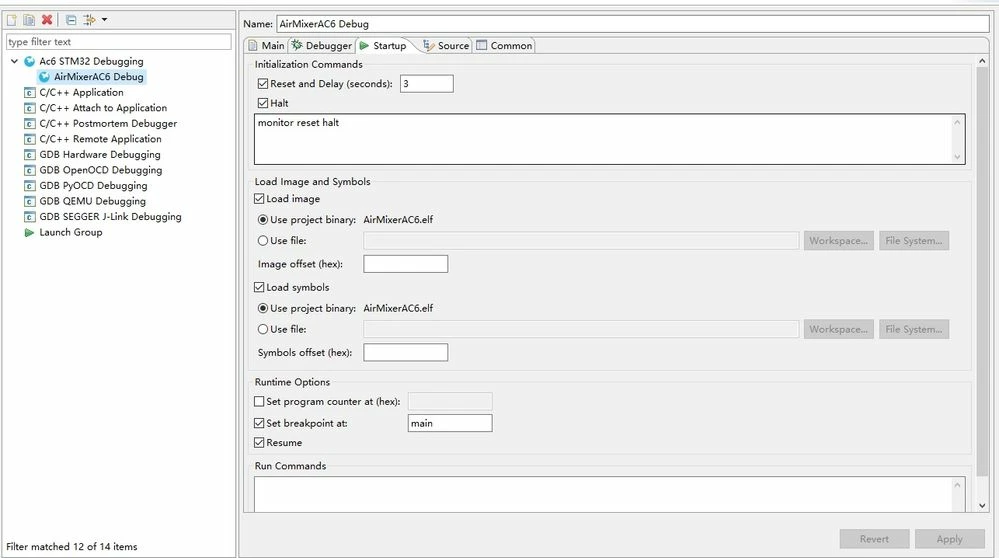Click the Filter launch configurations icon

(89, 20)
